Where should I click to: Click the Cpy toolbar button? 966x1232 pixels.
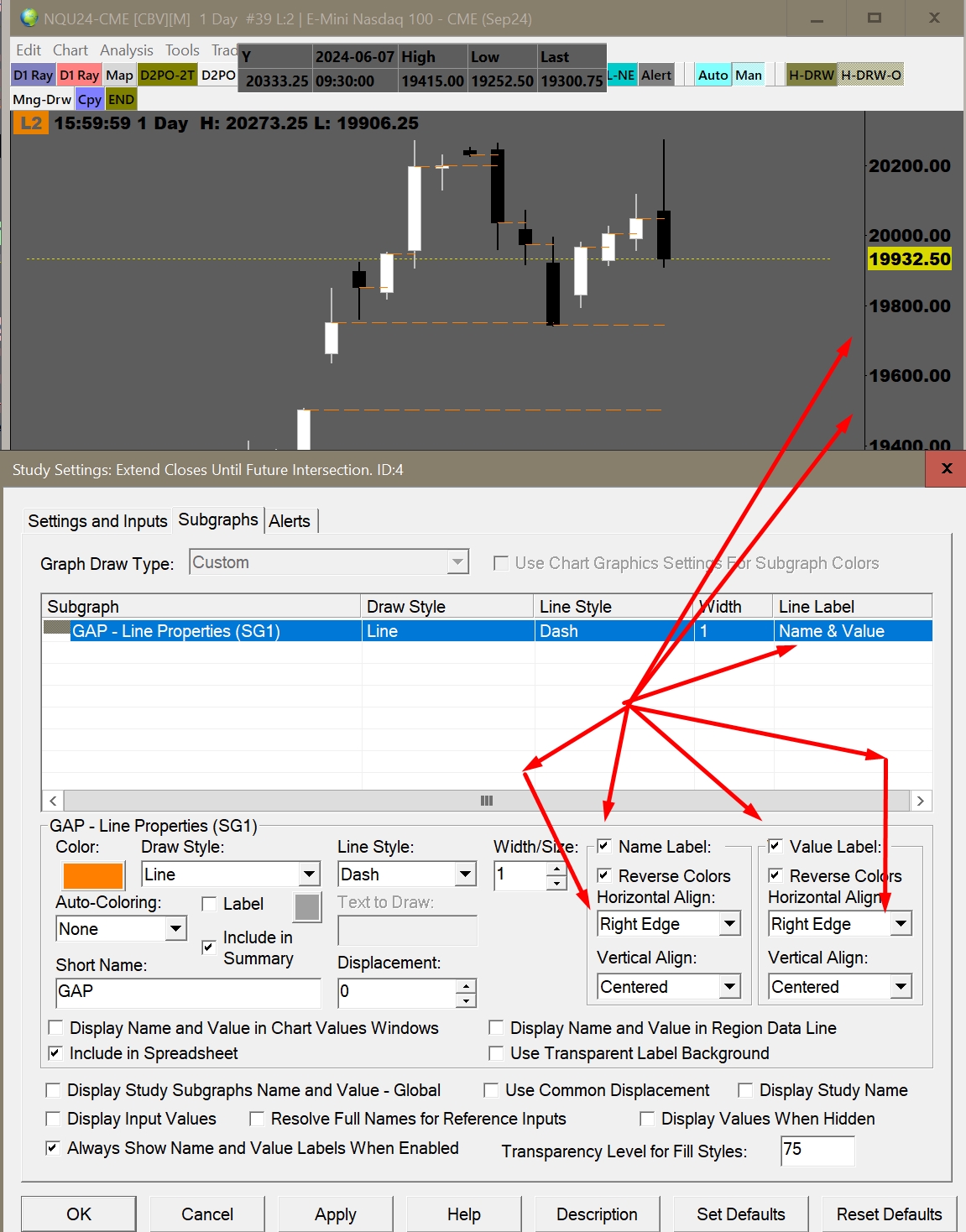click(90, 100)
